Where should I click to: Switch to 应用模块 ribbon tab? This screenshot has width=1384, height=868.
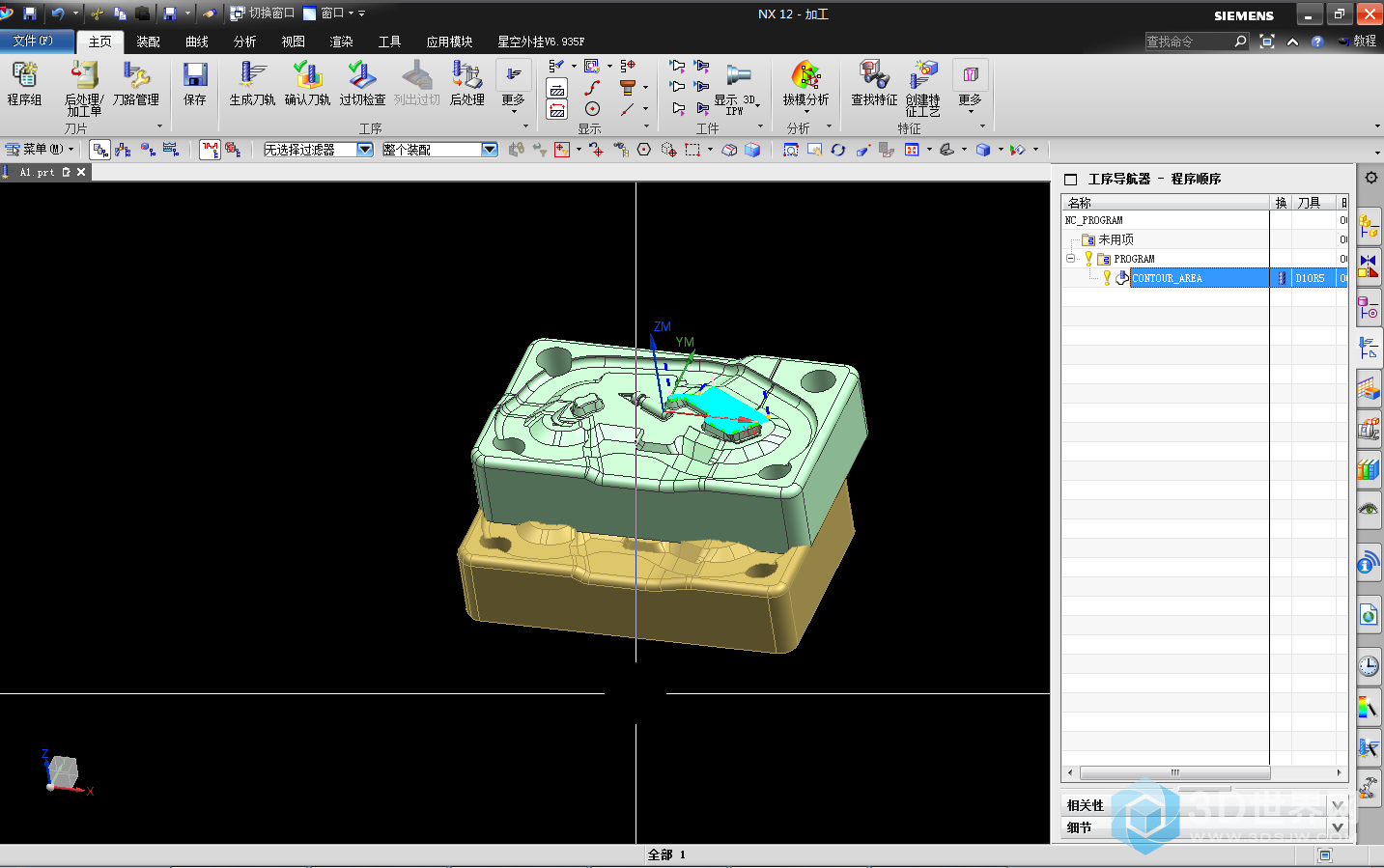tap(449, 42)
